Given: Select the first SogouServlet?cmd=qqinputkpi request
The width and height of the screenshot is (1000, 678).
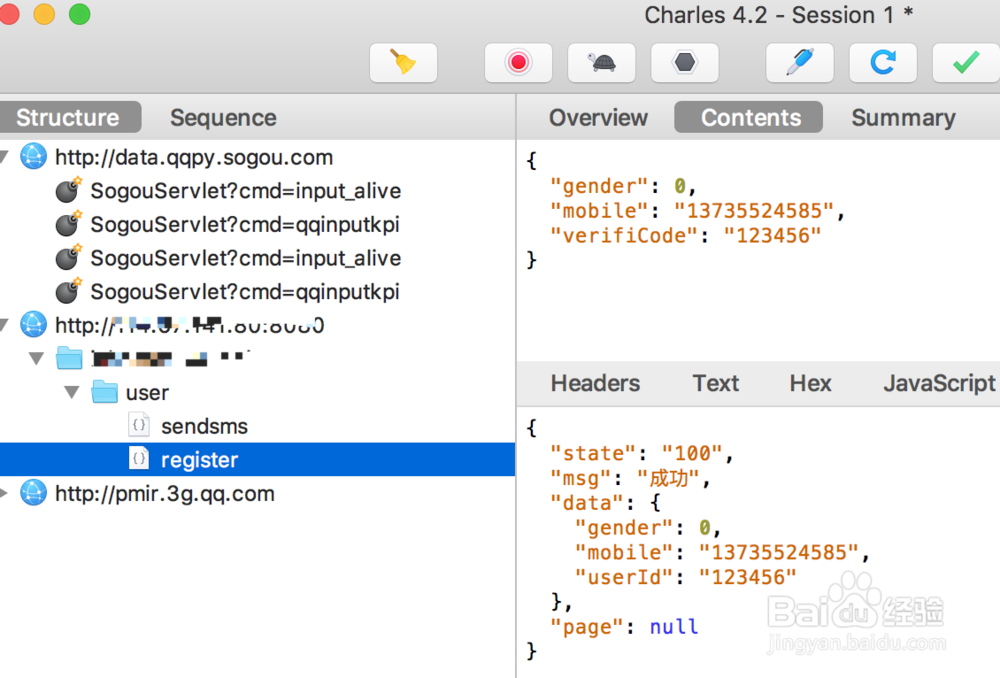Looking at the screenshot, I should [x=245, y=225].
